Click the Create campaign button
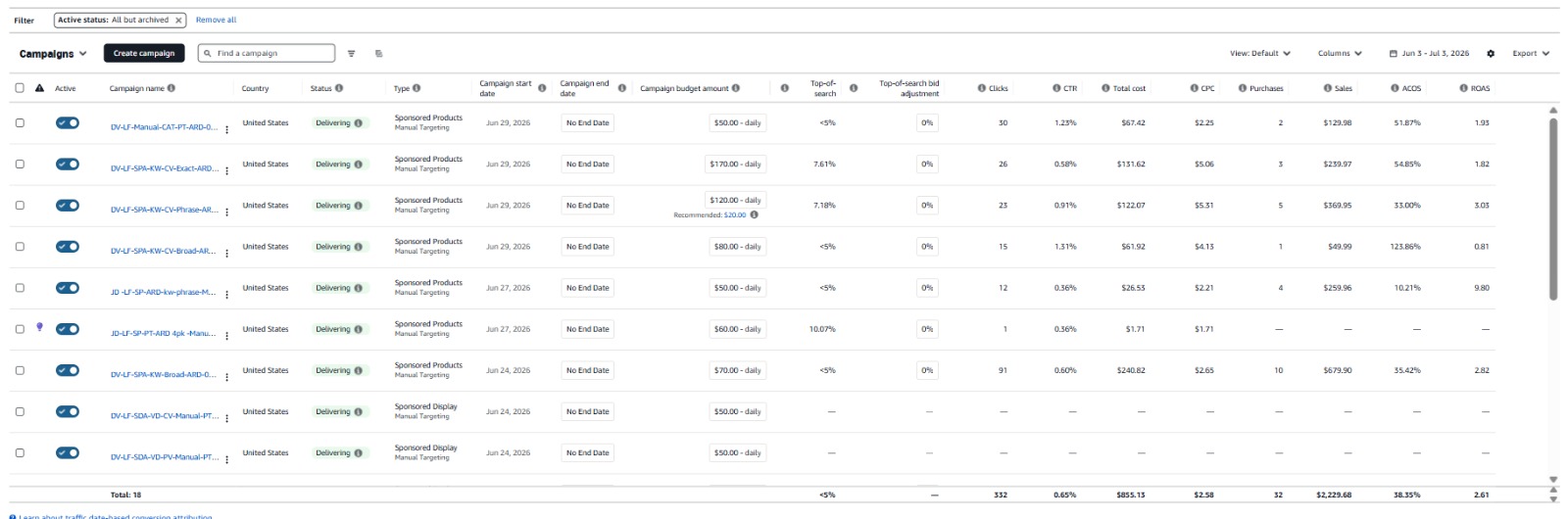Image resolution: width=1568 pixels, height=519 pixels. (144, 54)
